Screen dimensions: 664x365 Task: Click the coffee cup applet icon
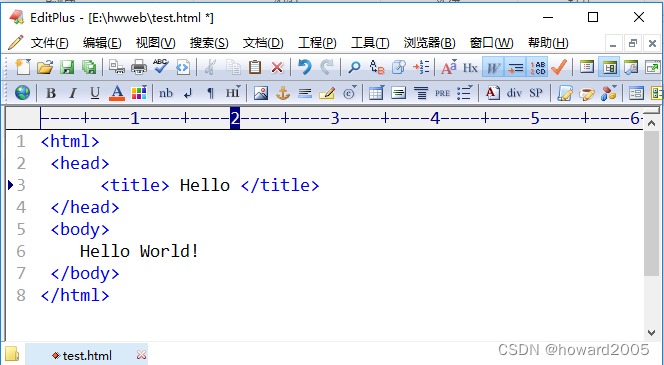coord(587,93)
